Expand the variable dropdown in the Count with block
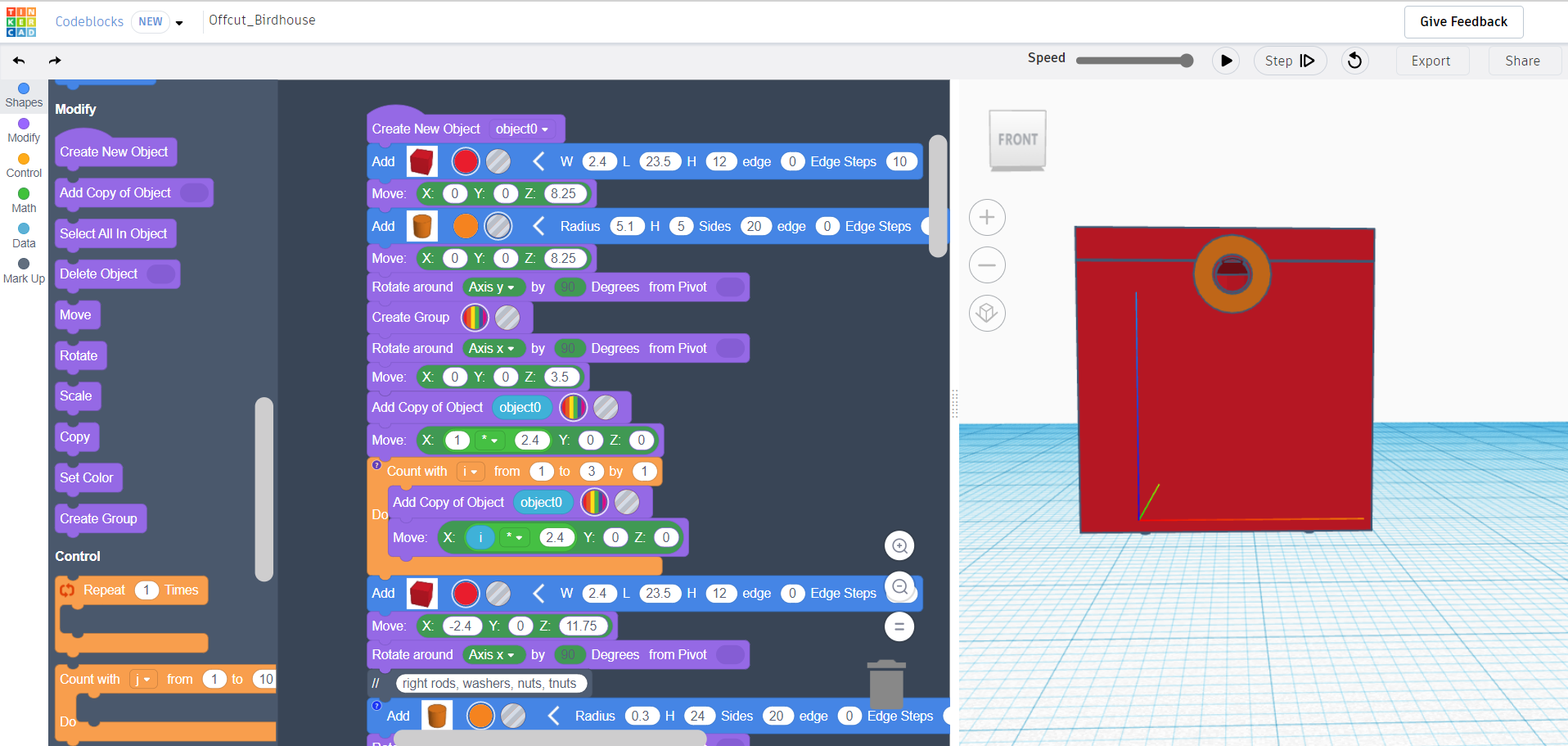The height and width of the screenshot is (746, 1568). point(470,471)
